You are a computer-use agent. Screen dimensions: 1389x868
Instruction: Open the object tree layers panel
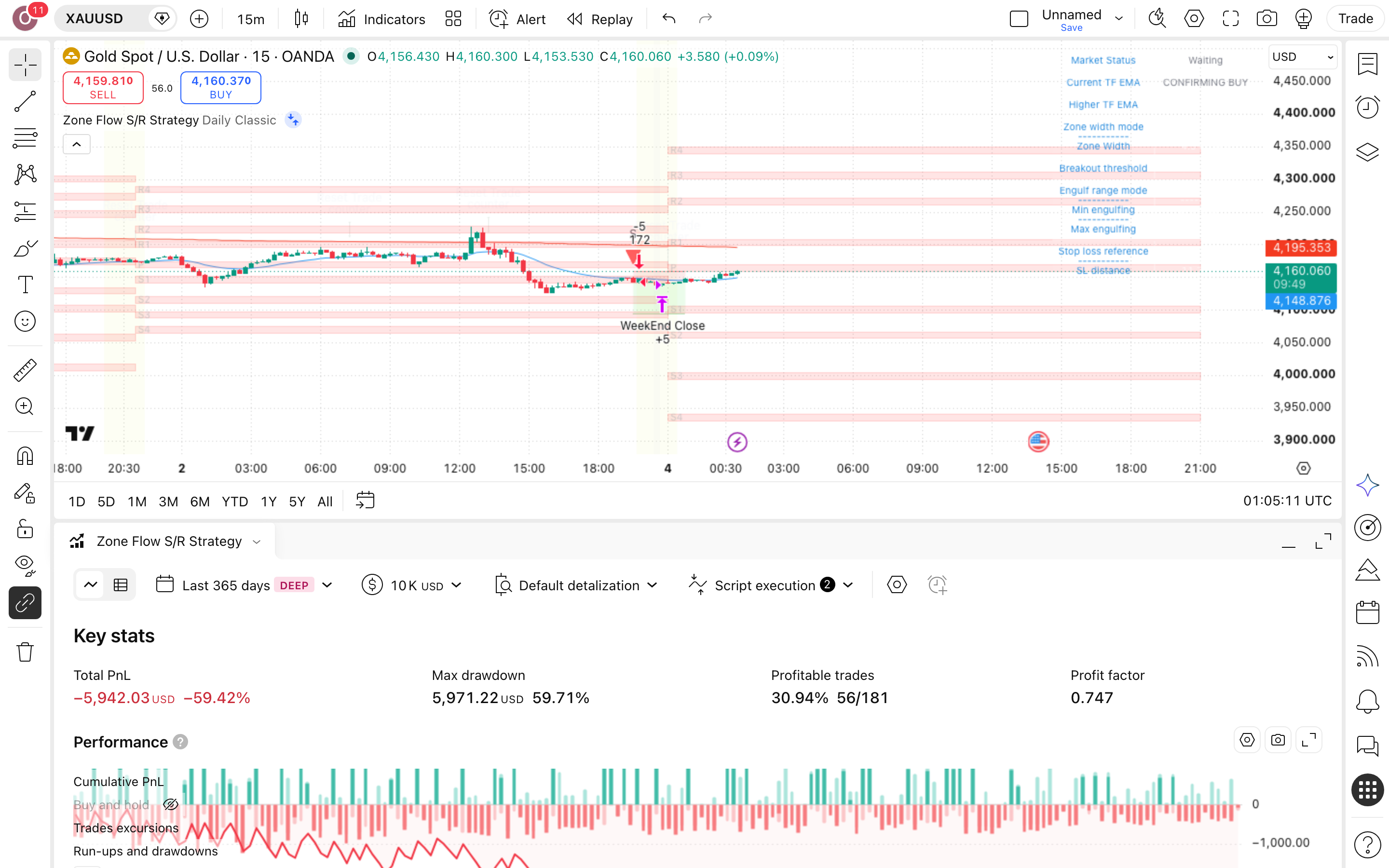point(1368,152)
